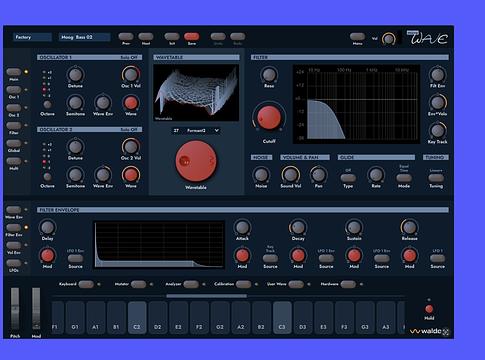Click the Mod wheel slider
Screen dimensions: 485x360
pyautogui.click(x=36, y=309)
